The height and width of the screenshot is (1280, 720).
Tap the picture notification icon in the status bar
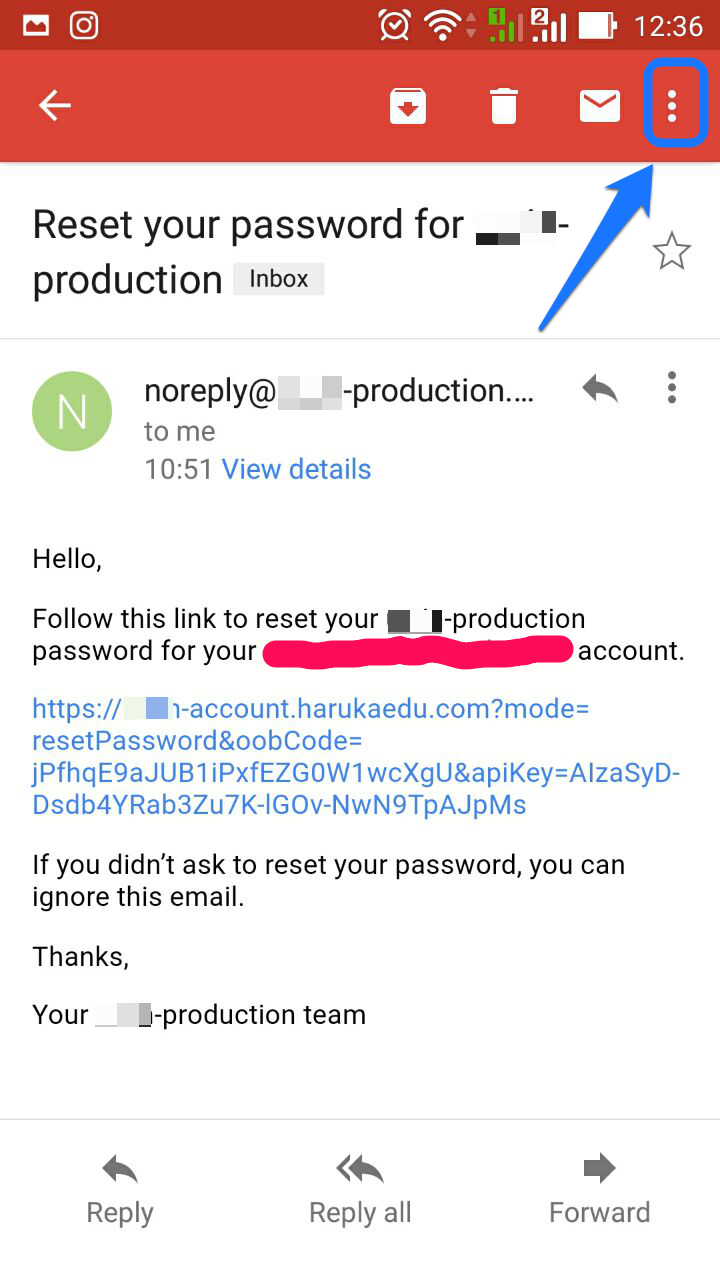pyautogui.click(x=36, y=25)
